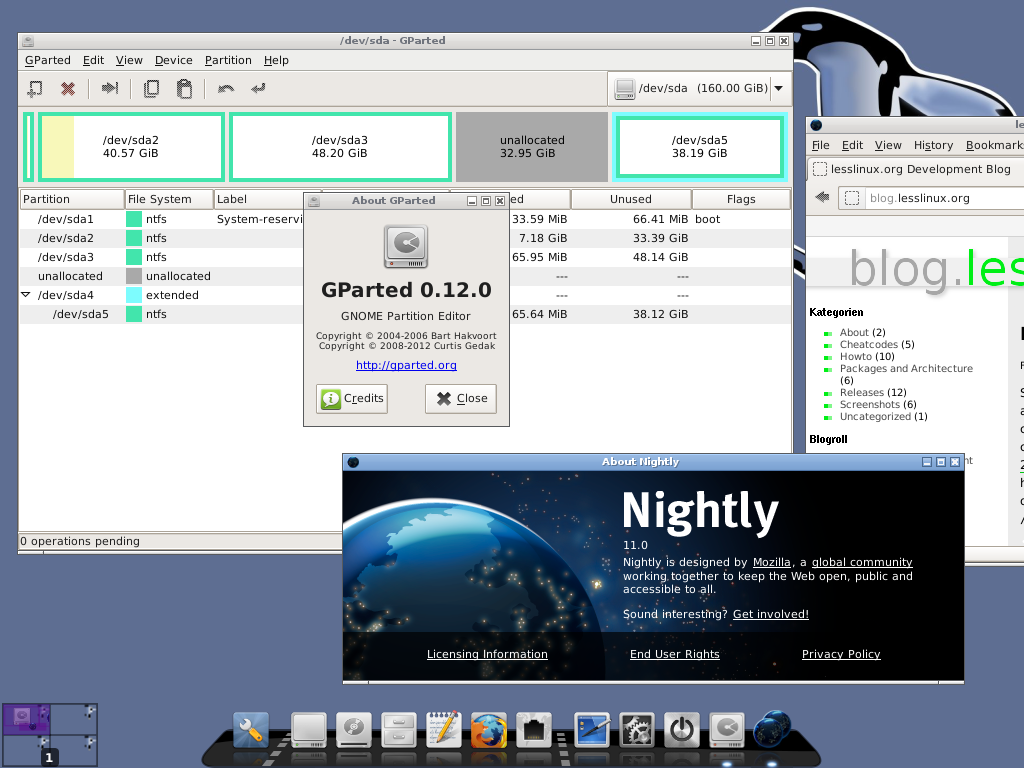Launch the wrench tool from the dock

point(251,730)
